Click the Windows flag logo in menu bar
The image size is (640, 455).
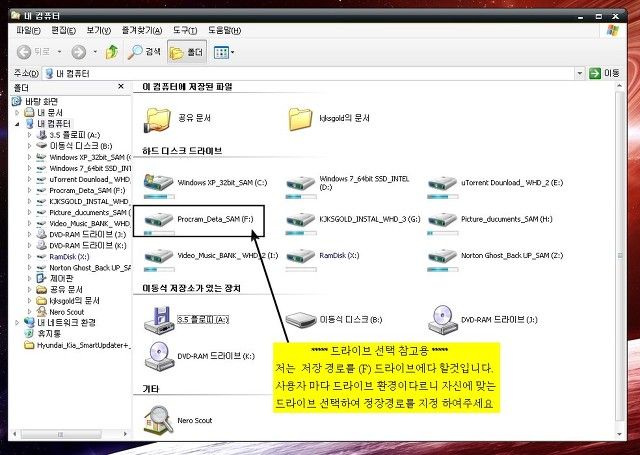click(x=613, y=30)
